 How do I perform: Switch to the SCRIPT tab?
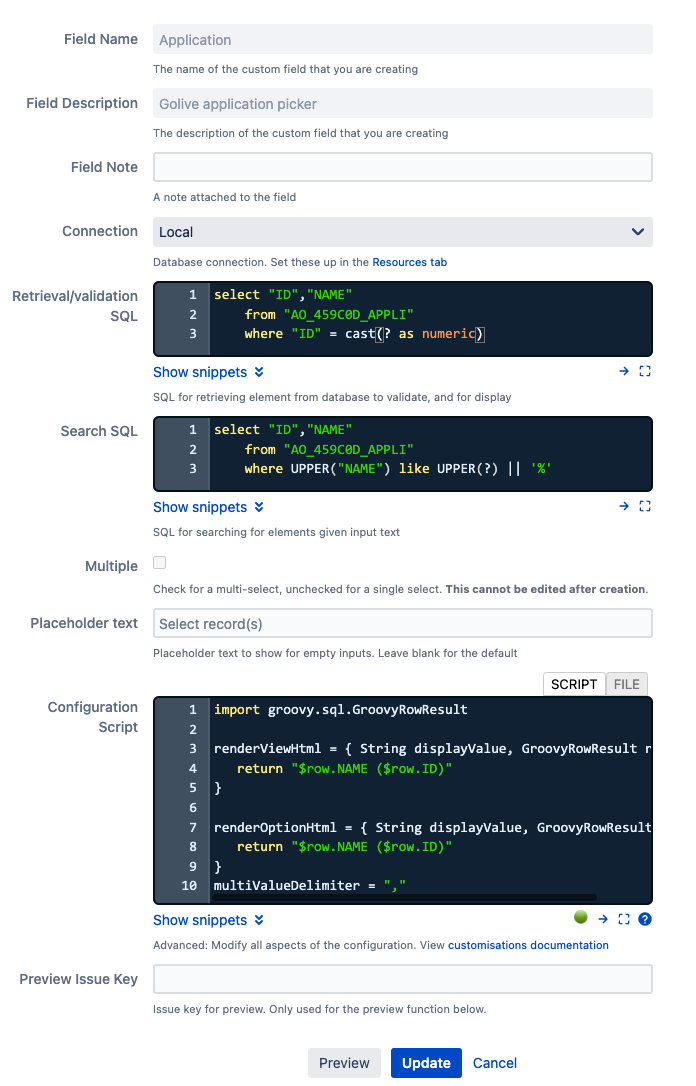[574, 684]
